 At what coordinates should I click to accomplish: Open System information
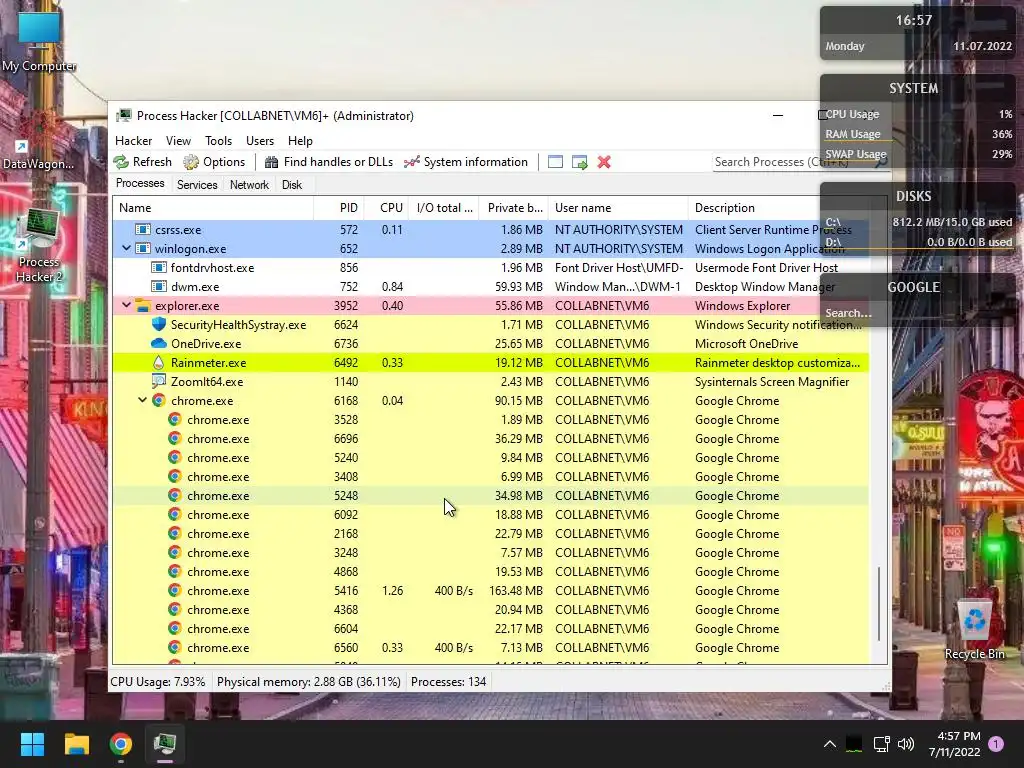[466, 162]
